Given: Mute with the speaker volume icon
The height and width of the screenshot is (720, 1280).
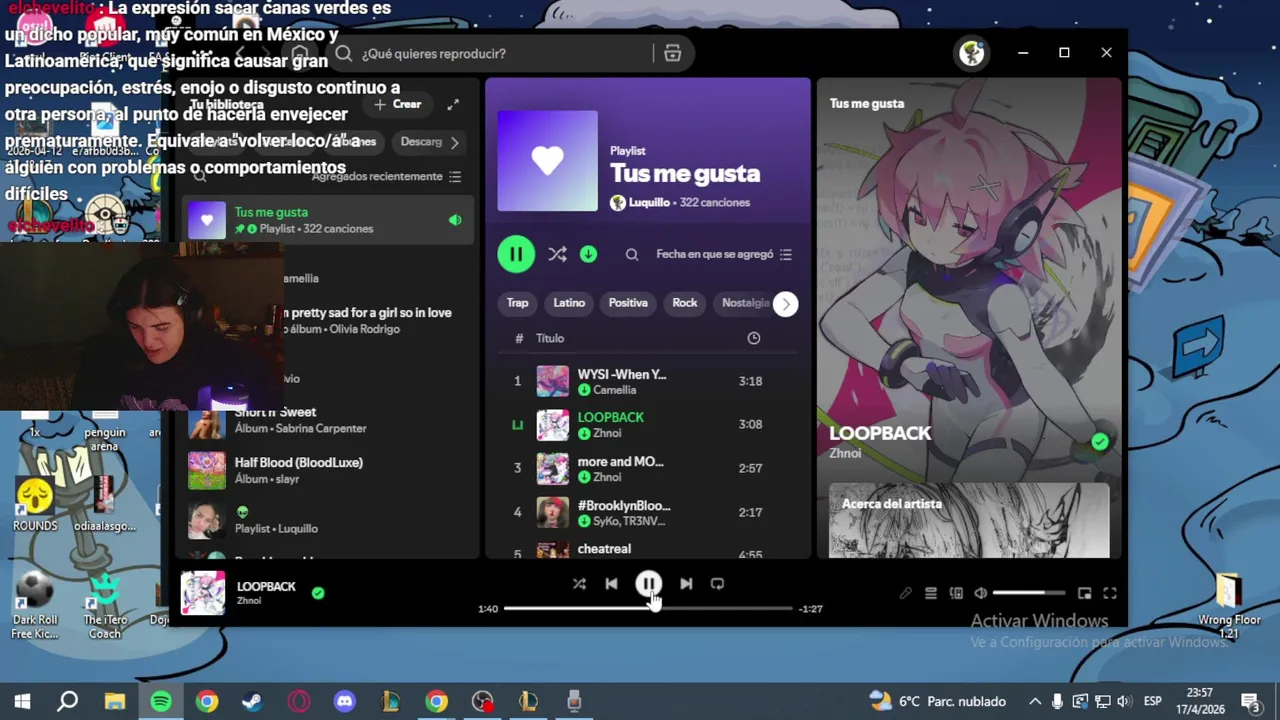Looking at the screenshot, I should (x=981, y=593).
